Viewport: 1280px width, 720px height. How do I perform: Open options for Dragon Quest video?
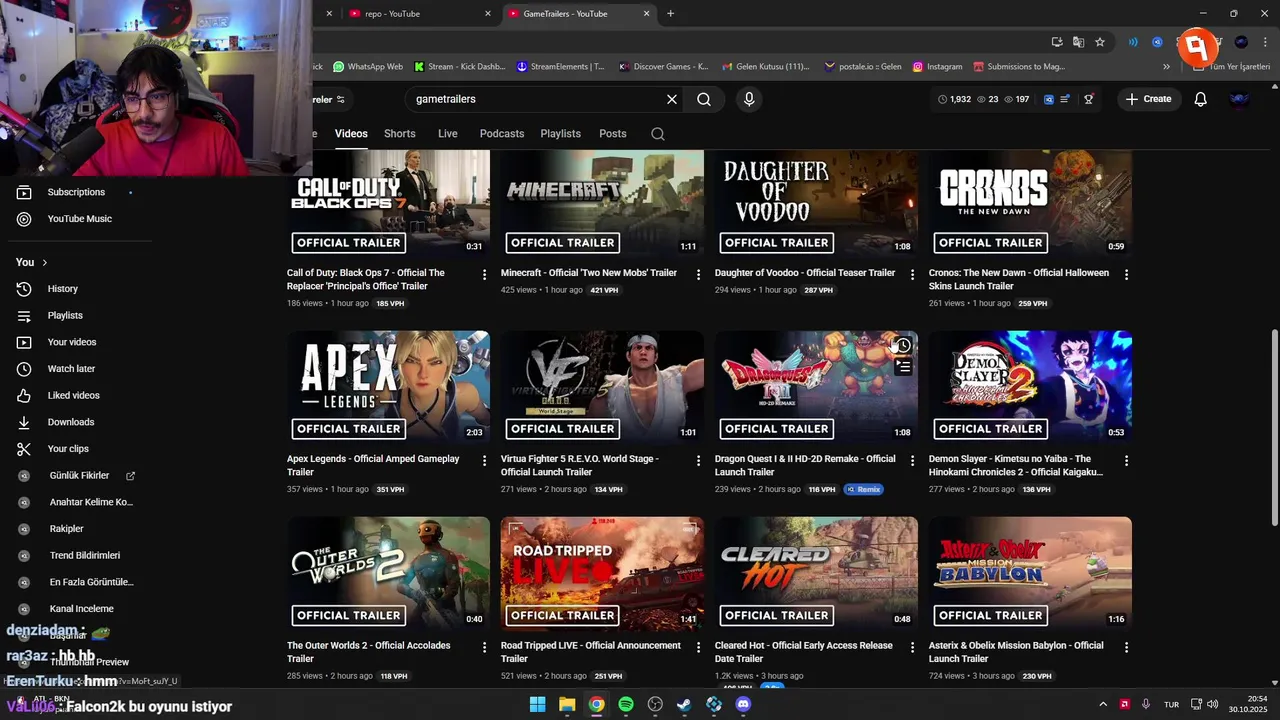[913, 460]
